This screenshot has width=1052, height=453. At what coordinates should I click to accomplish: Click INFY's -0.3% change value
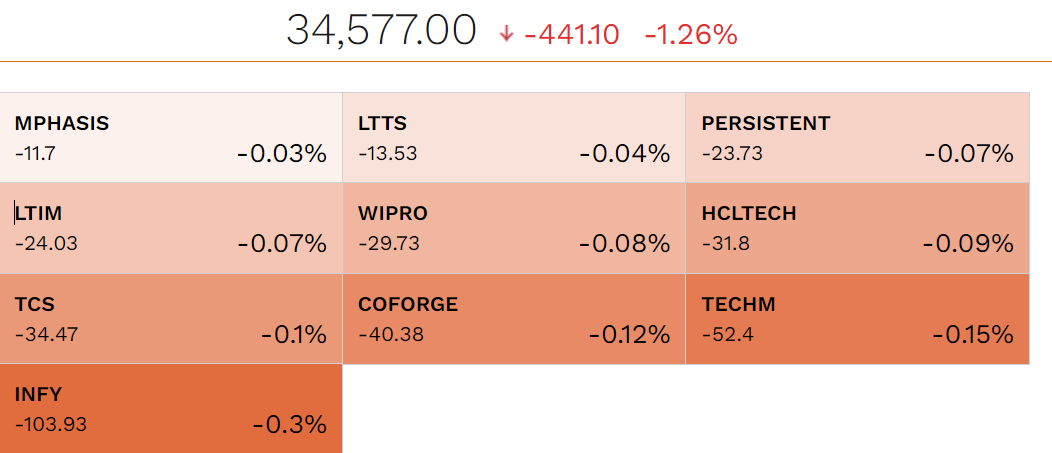point(290,425)
